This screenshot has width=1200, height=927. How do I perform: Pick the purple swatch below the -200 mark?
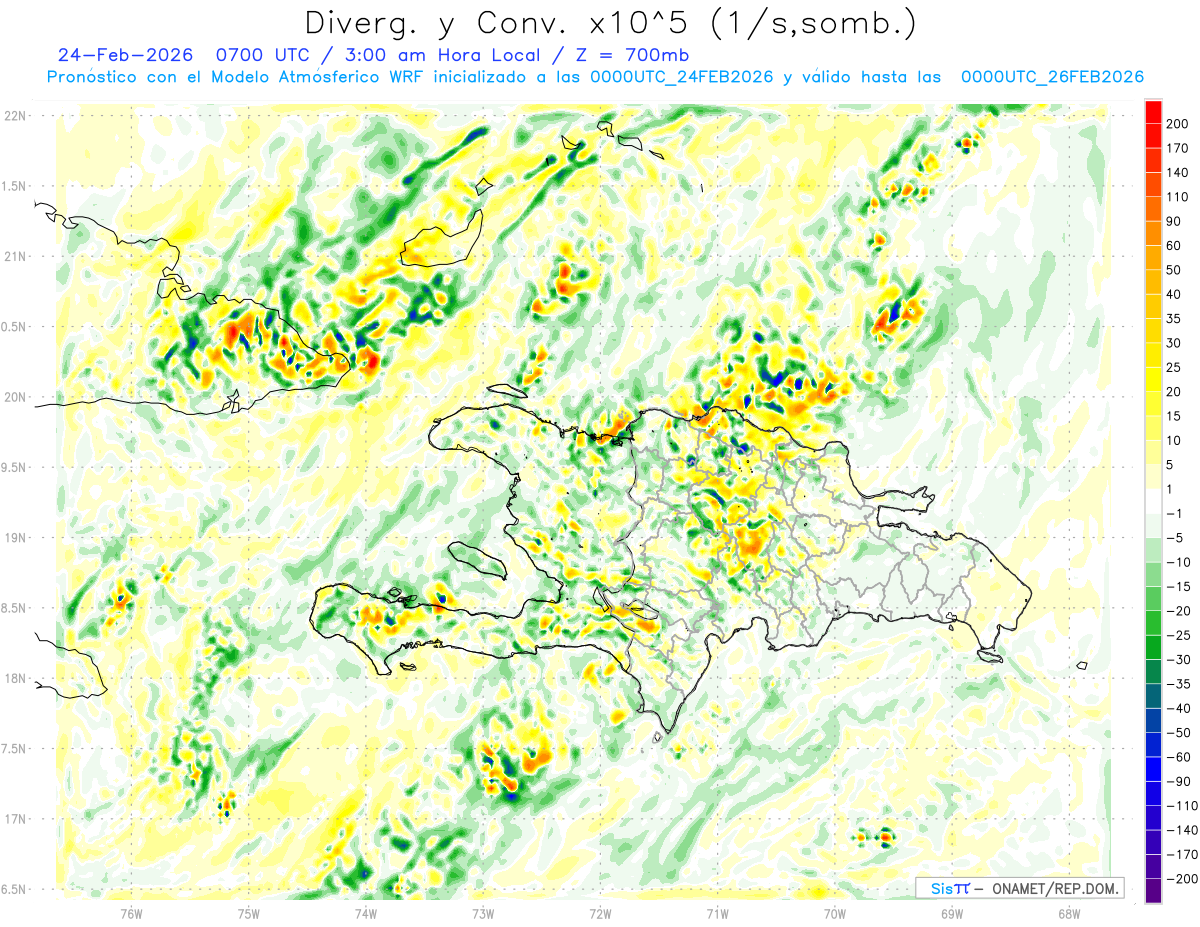point(1153,892)
